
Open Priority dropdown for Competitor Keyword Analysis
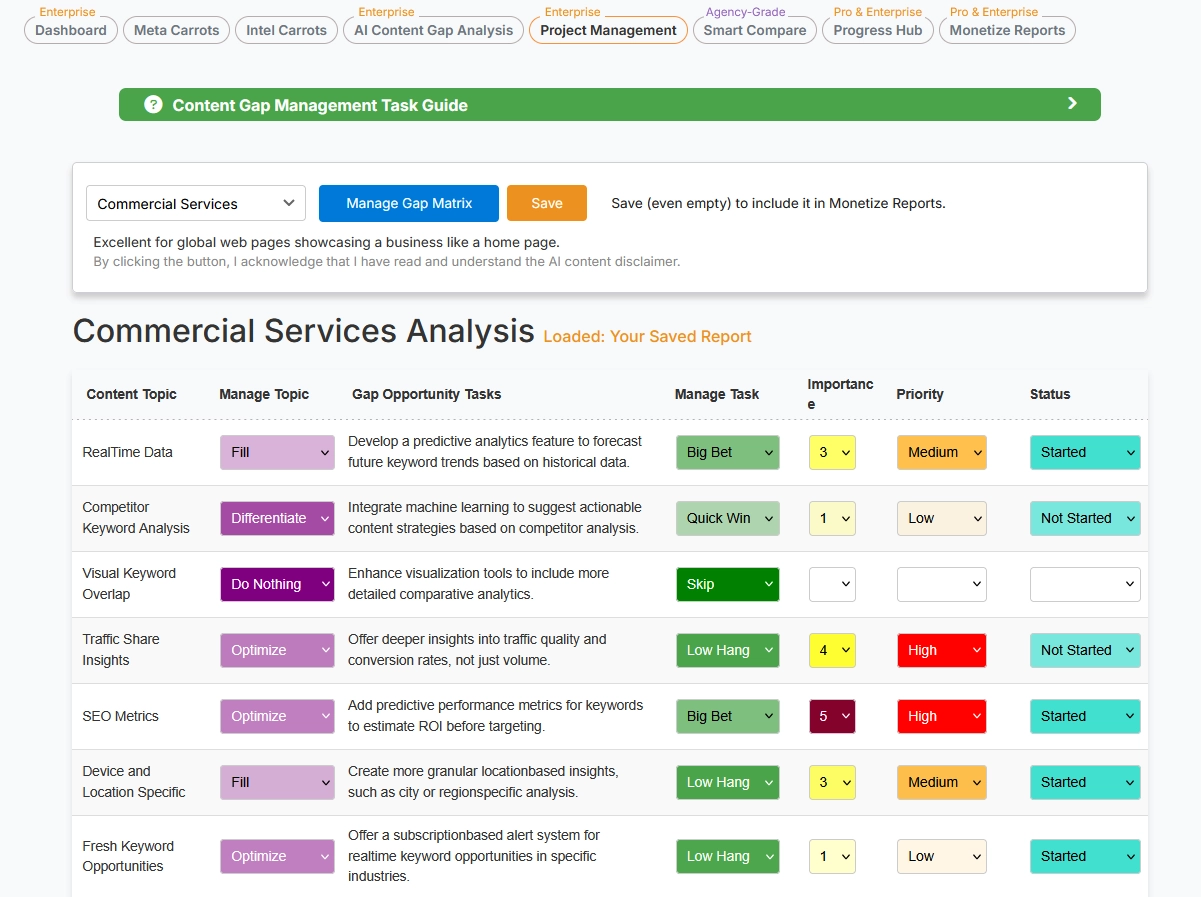(942, 518)
